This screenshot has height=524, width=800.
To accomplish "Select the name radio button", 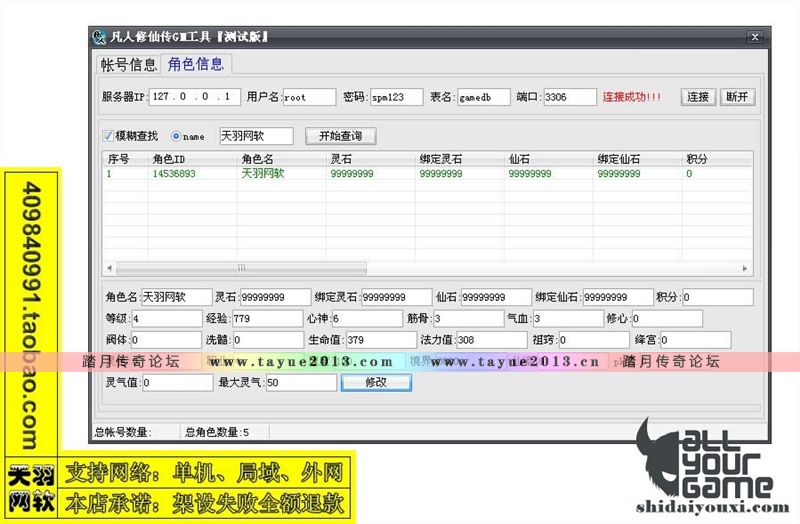I will tap(177, 136).
